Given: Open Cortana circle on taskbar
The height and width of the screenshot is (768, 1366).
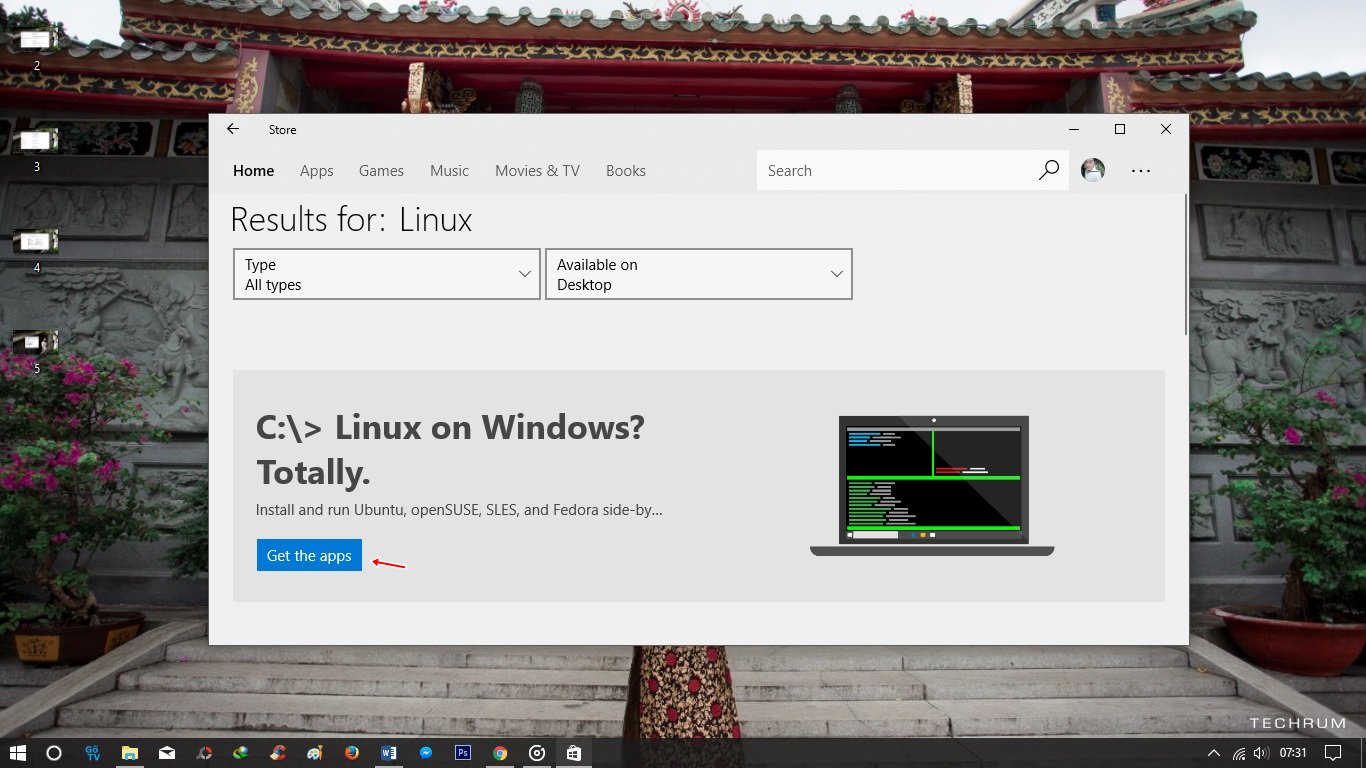Looking at the screenshot, I should 54,753.
